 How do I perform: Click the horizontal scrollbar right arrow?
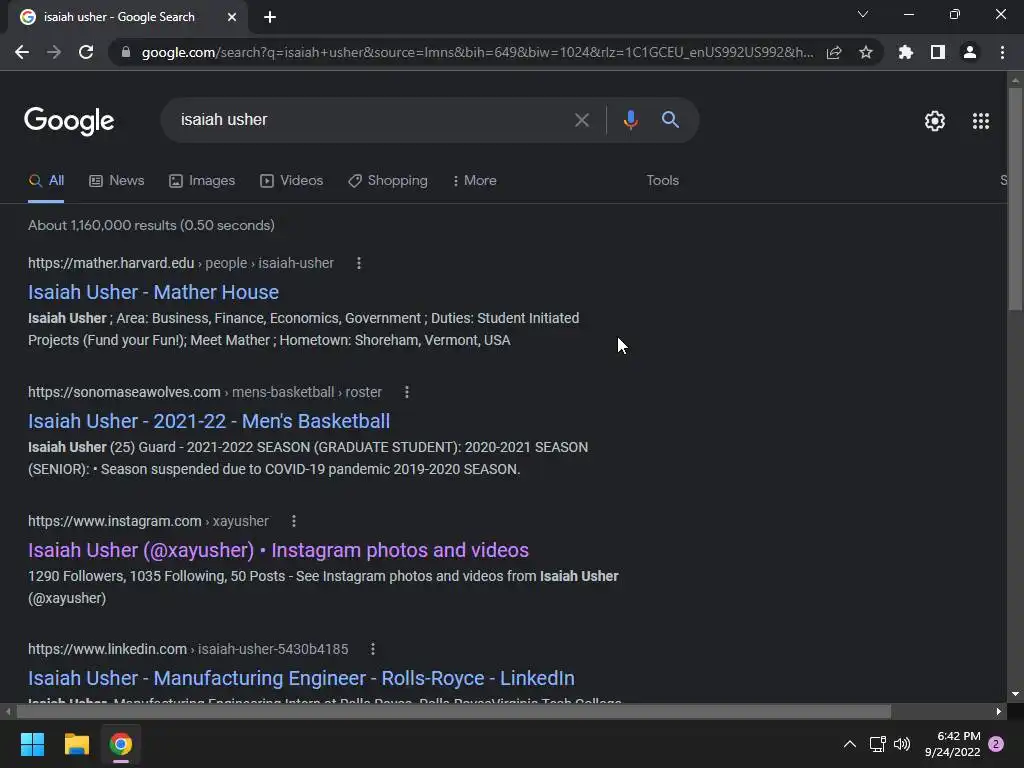tap(999, 711)
